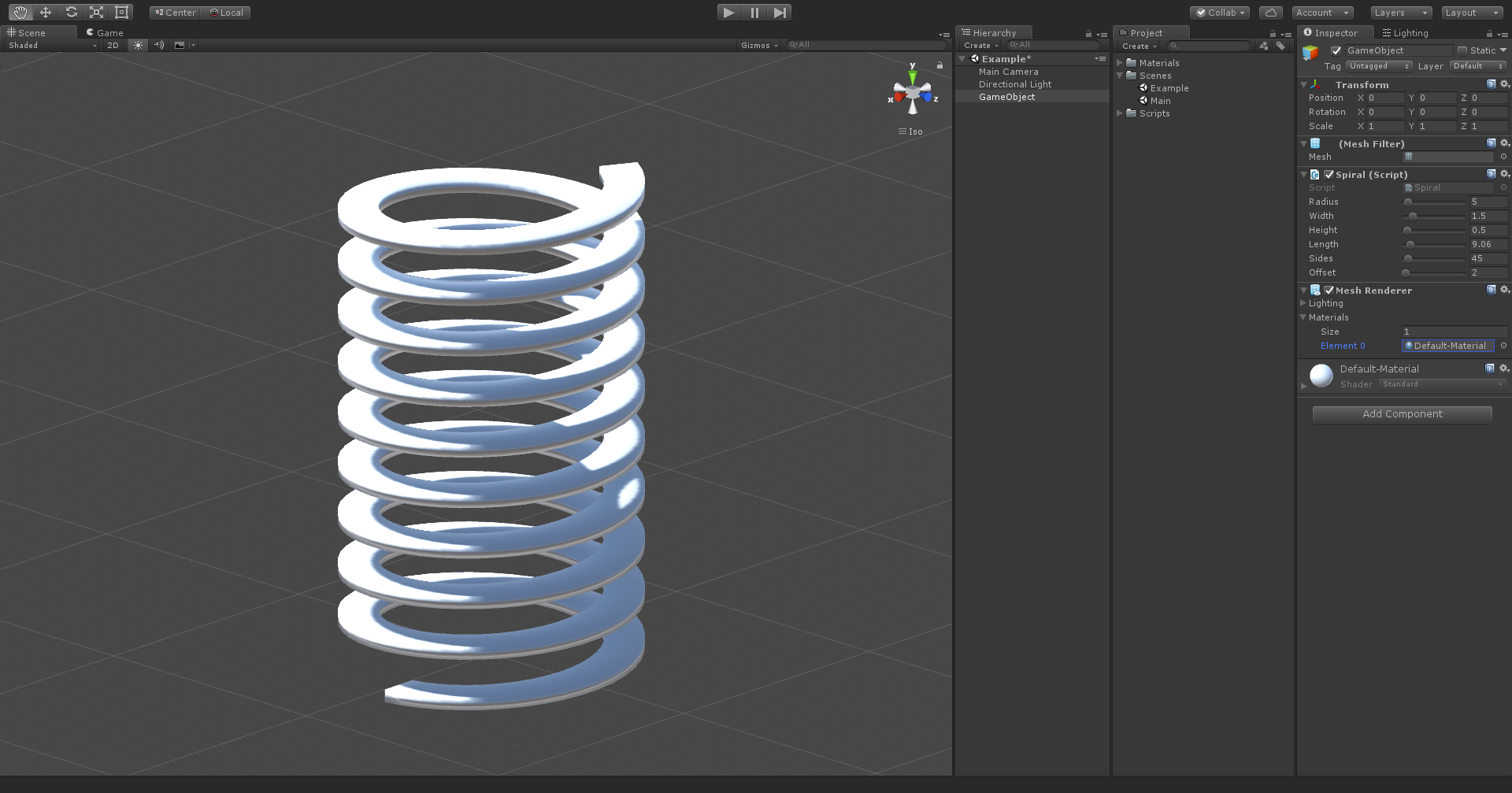Open the Layout dropdown

(x=1473, y=13)
